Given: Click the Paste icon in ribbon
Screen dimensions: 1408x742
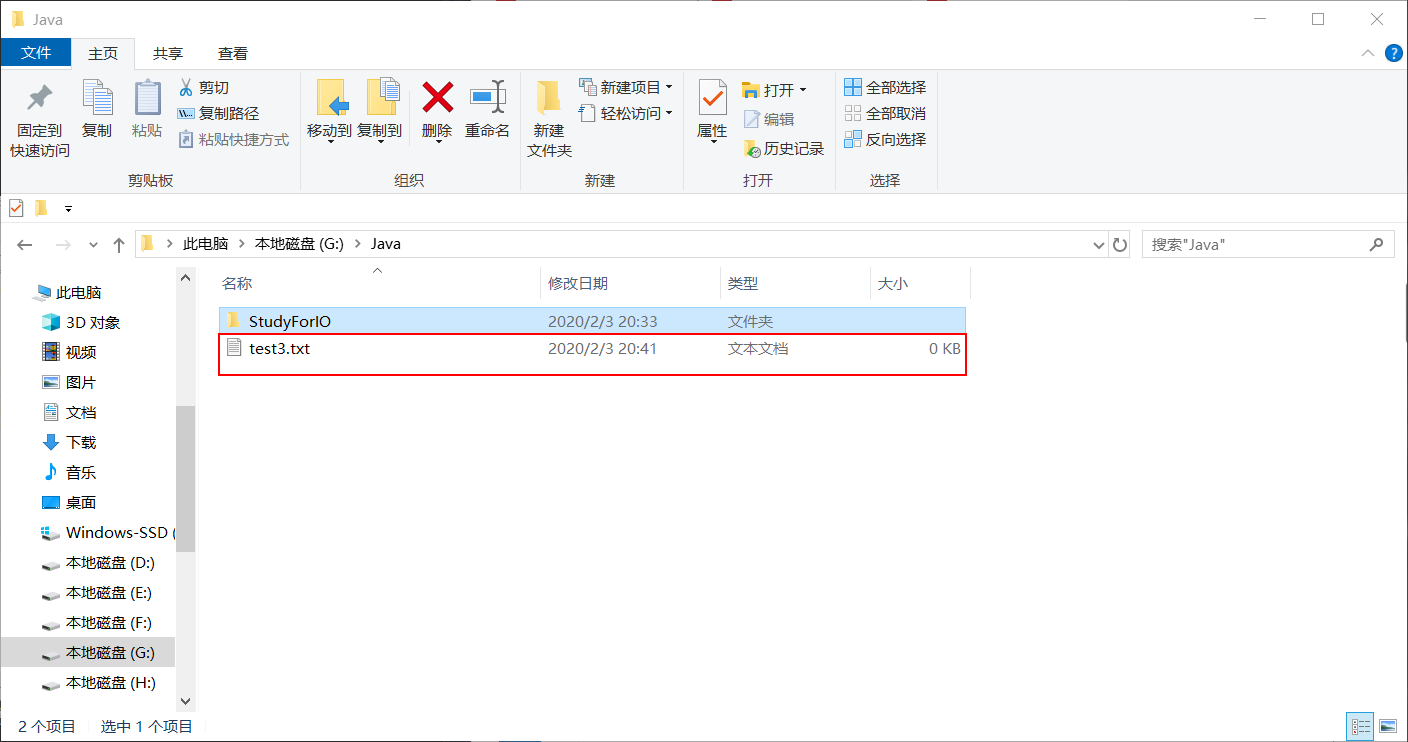Looking at the screenshot, I should pyautogui.click(x=147, y=98).
